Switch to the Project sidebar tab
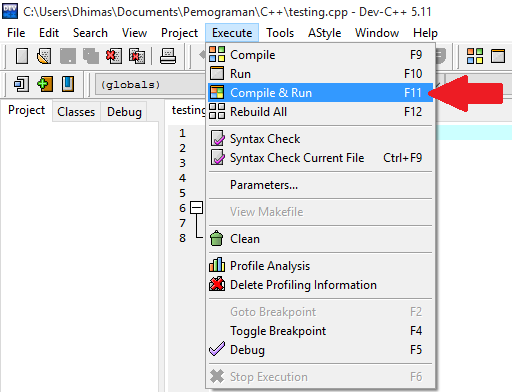 (26, 110)
